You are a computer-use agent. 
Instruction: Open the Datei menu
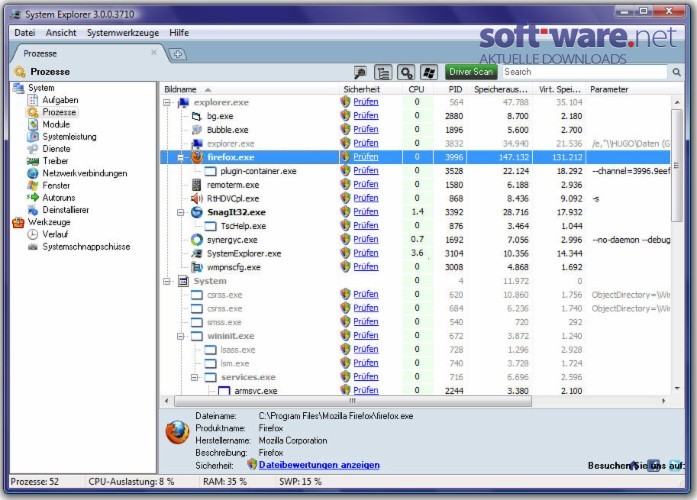click(24, 32)
